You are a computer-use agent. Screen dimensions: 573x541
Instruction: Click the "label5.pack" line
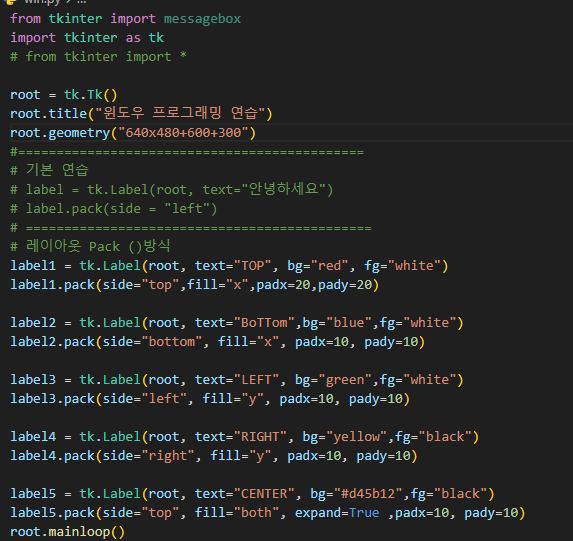pos(267,513)
